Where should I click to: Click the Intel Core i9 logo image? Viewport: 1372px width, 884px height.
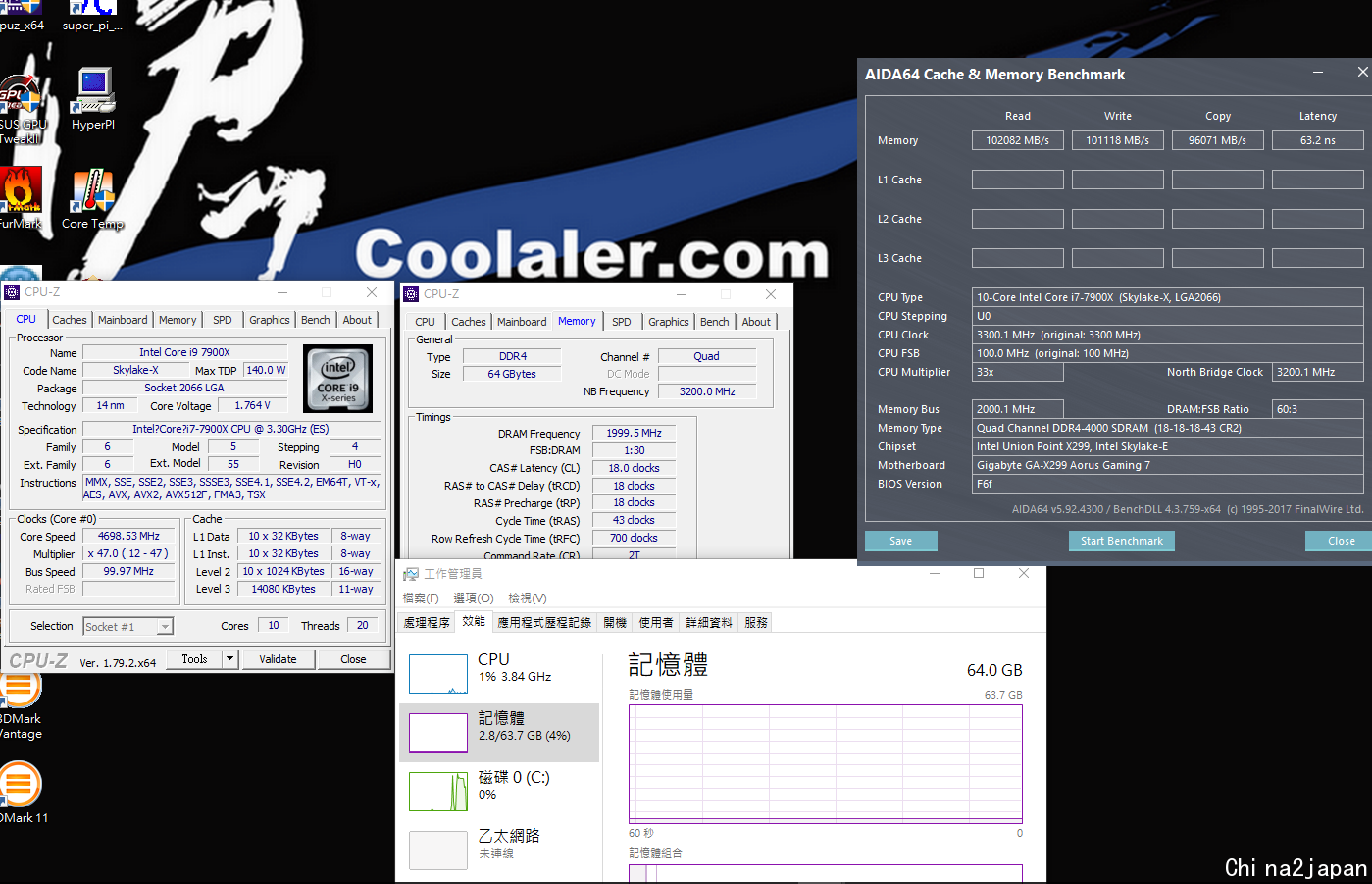coord(337,379)
